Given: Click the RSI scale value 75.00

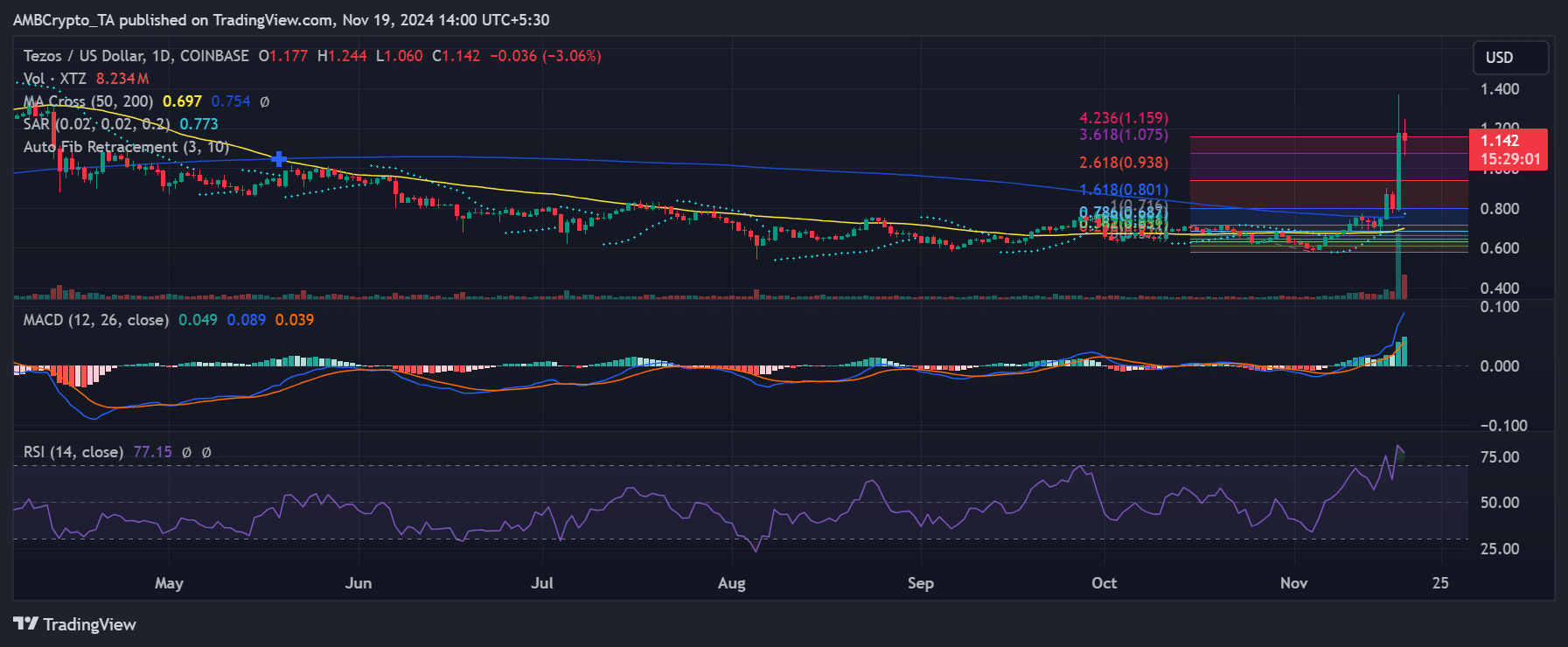Looking at the screenshot, I should [x=1500, y=457].
